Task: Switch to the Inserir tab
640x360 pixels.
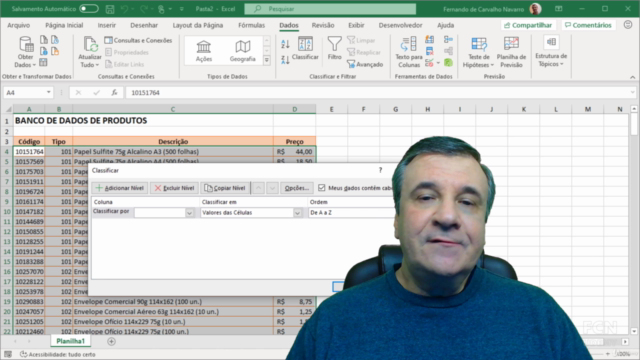Action: tap(107, 25)
